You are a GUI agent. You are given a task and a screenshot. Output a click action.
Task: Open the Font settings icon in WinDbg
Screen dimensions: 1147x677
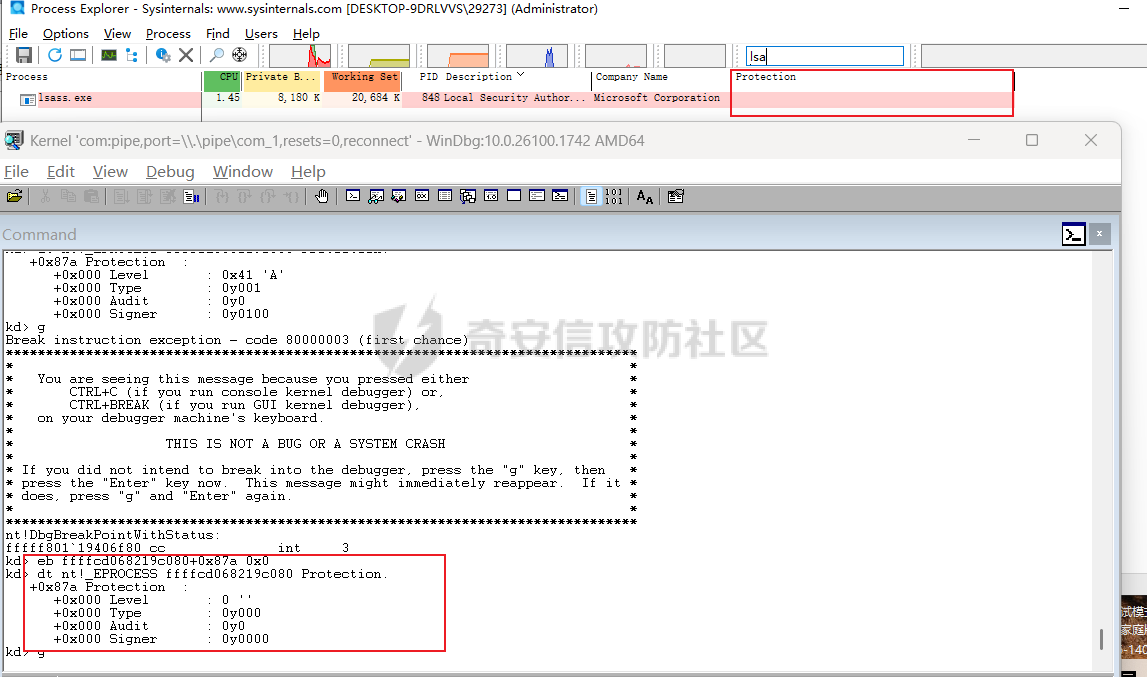(645, 197)
